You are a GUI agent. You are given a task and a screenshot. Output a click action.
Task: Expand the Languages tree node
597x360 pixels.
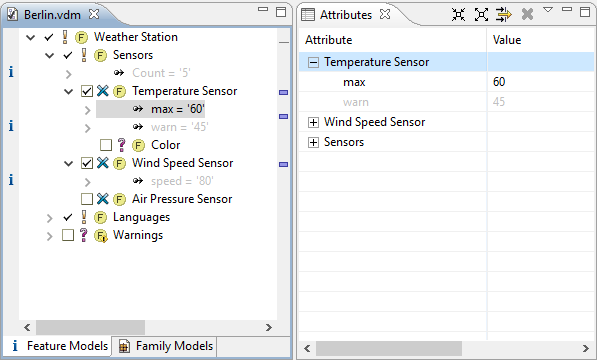pyautogui.click(x=49, y=218)
